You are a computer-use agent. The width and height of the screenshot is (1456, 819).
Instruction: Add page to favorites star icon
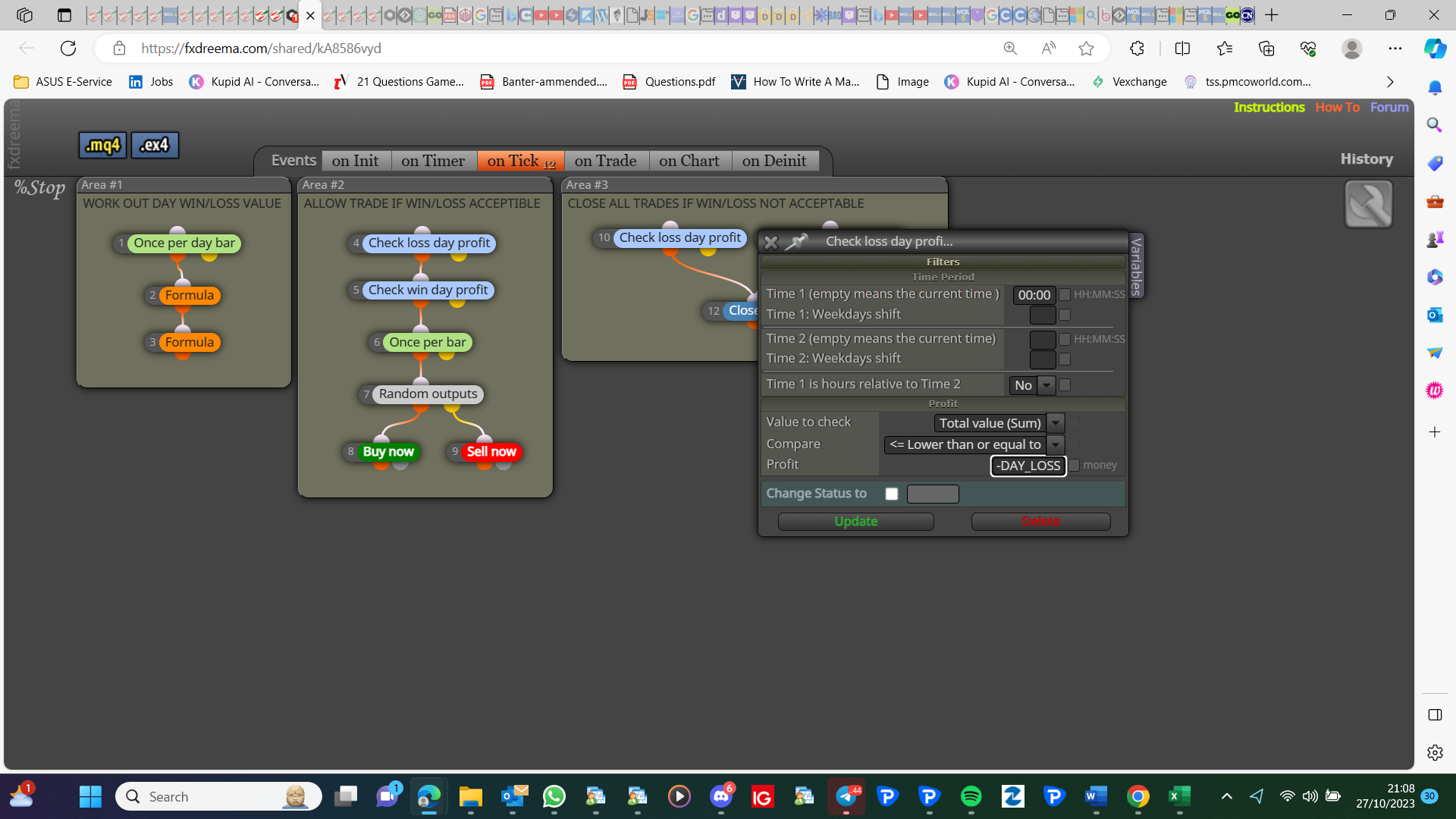point(1086,49)
